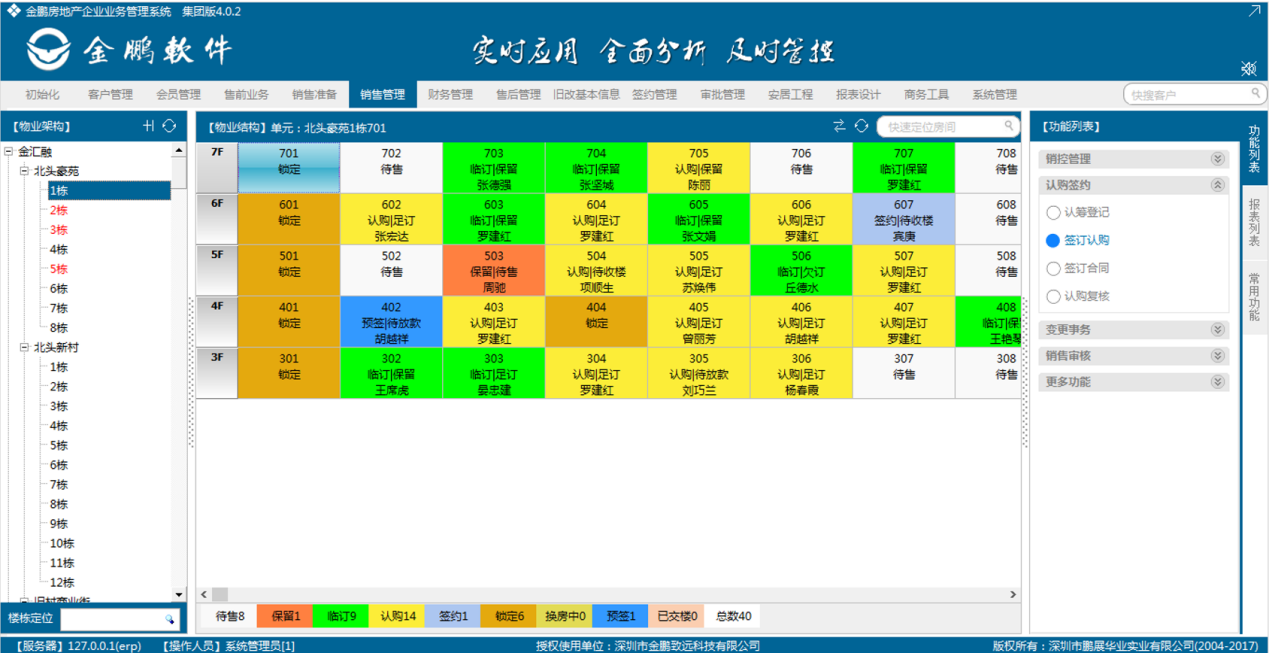Click the magnifier in 楼栋定位 search box
This screenshot has height=653, width=1269.
(170, 620)
